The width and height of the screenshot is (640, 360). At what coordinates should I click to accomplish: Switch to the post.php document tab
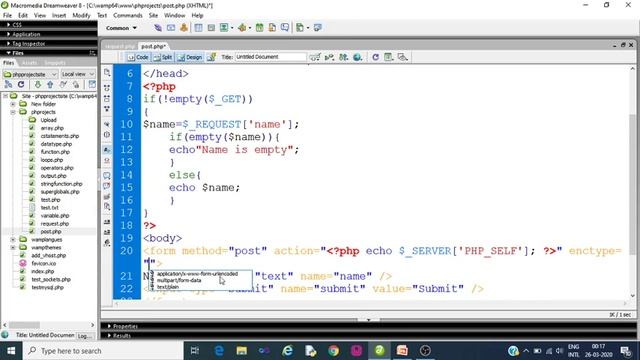153,47
